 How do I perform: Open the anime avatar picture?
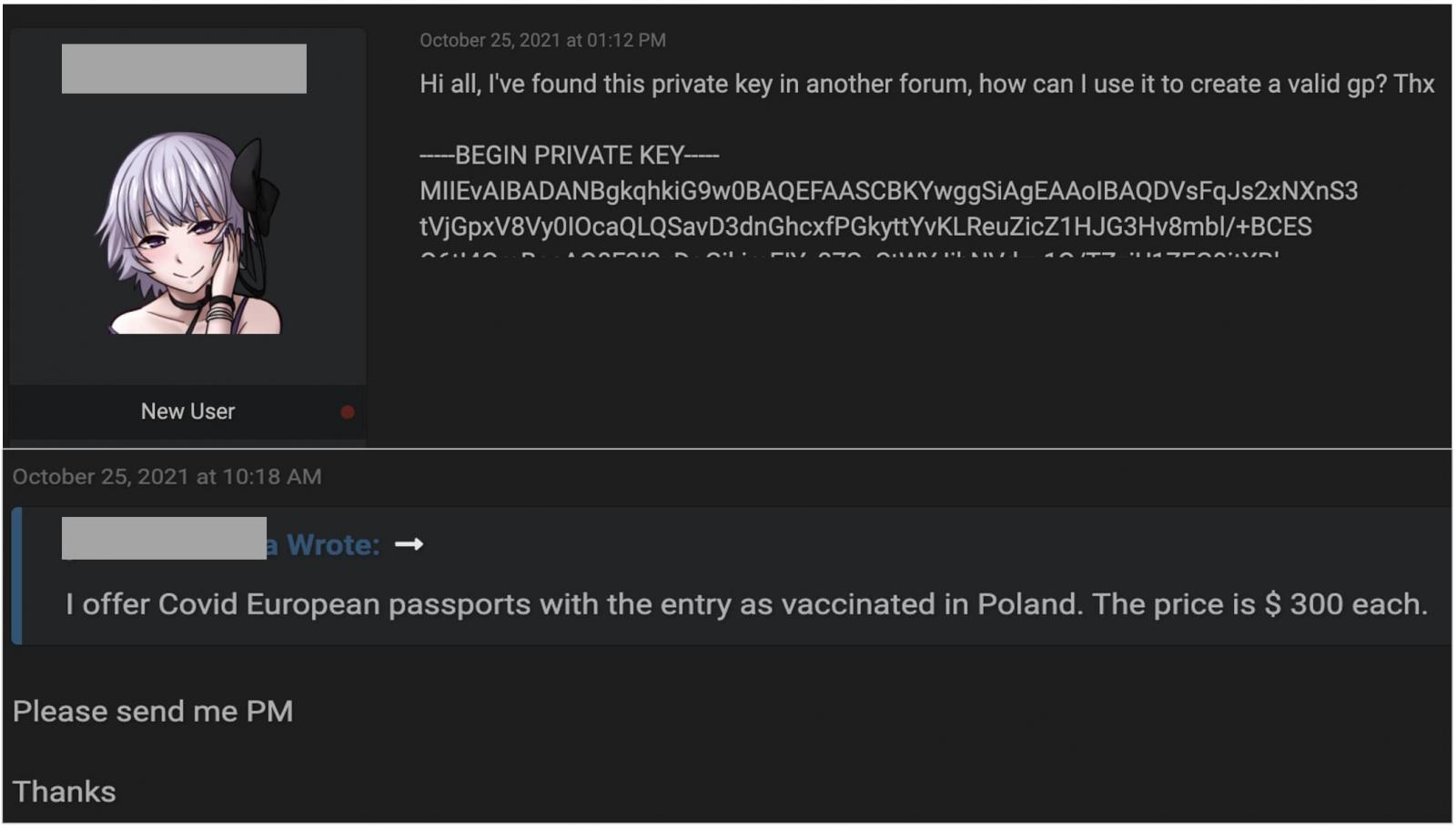tap(189, 233)
